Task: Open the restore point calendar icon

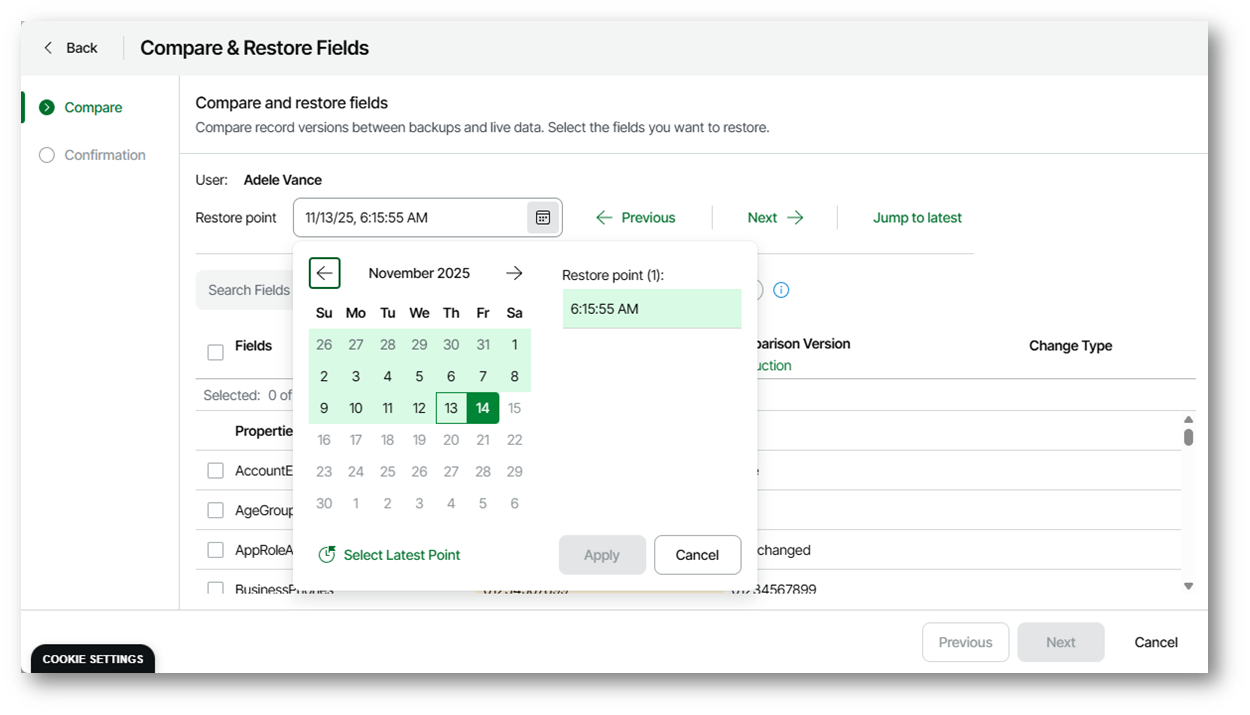Action: tap(542, 218)
